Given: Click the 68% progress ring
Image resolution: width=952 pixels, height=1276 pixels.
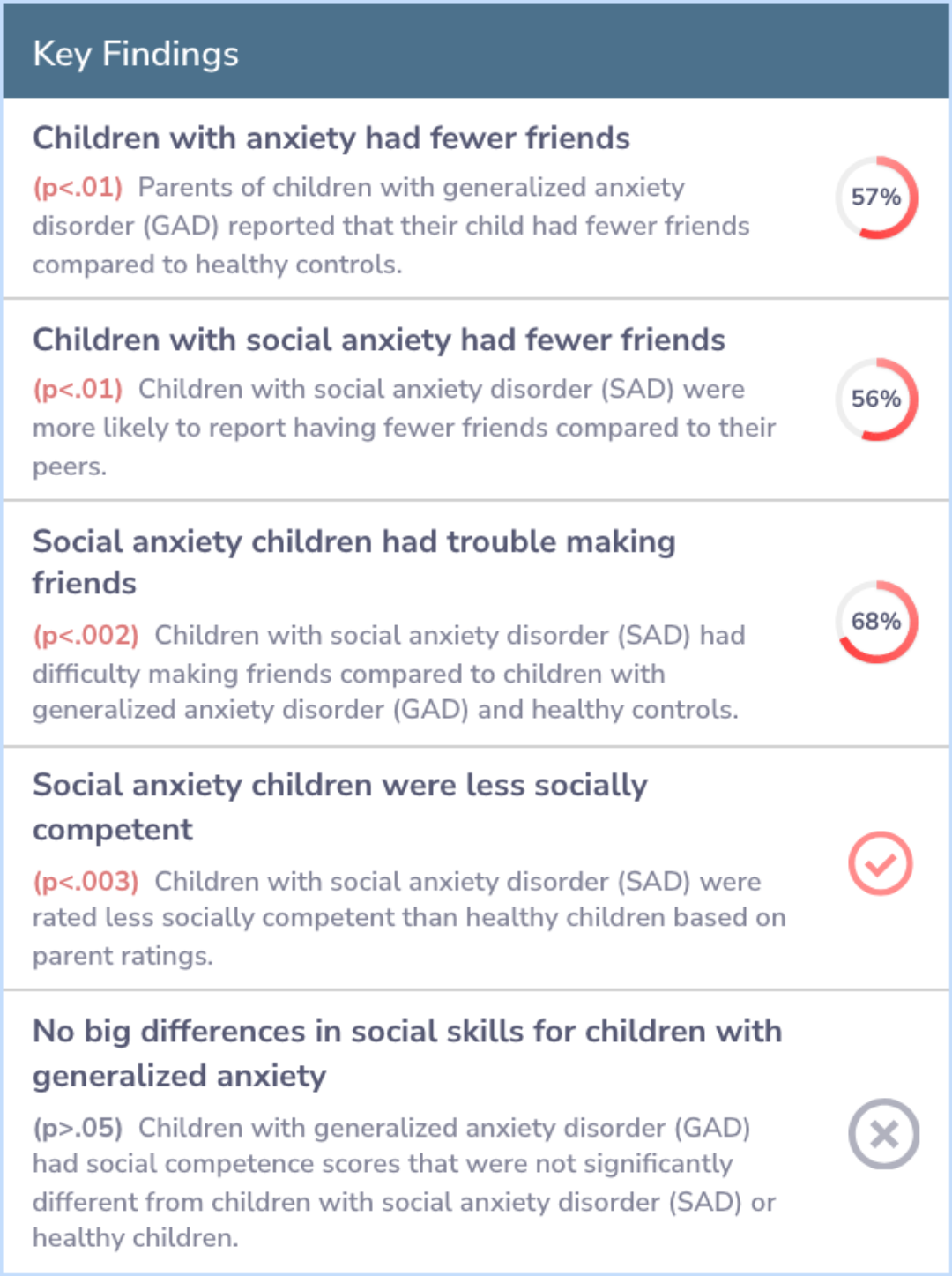Looking at the screenshot, I should click(876, 622).
